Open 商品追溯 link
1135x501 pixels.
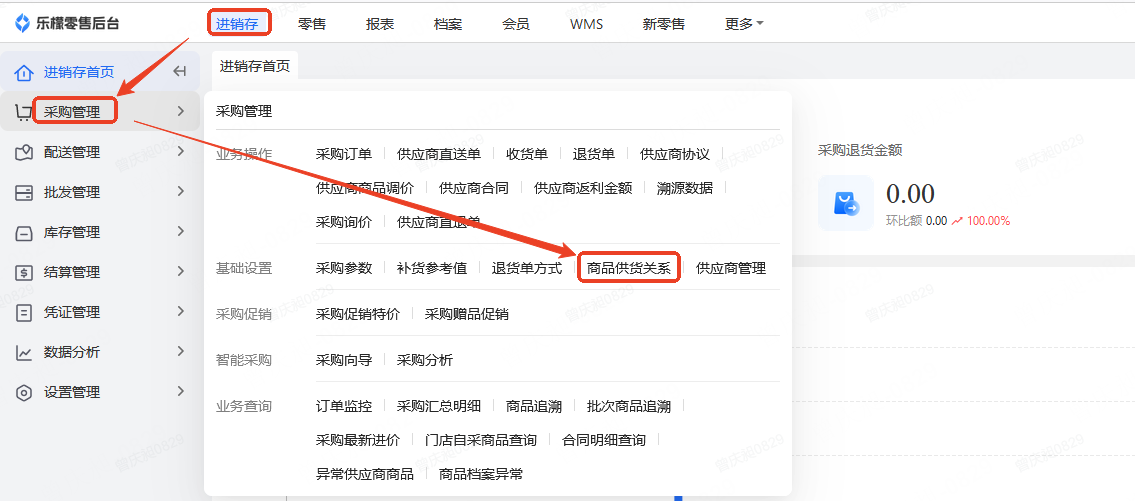(x=534, y=406)
